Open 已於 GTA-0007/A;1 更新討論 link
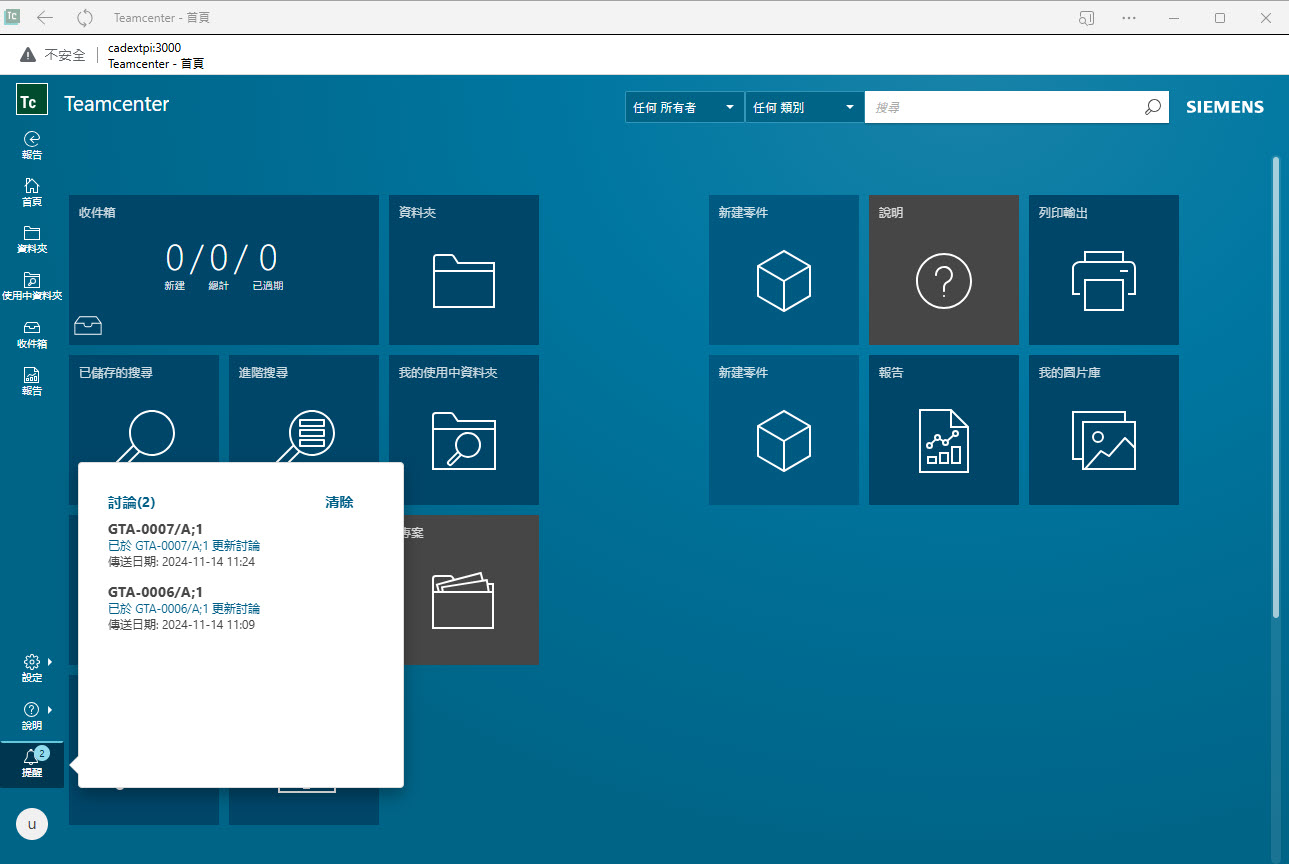Viewport: 1289px width, 864px height. [x=184, y=546]
